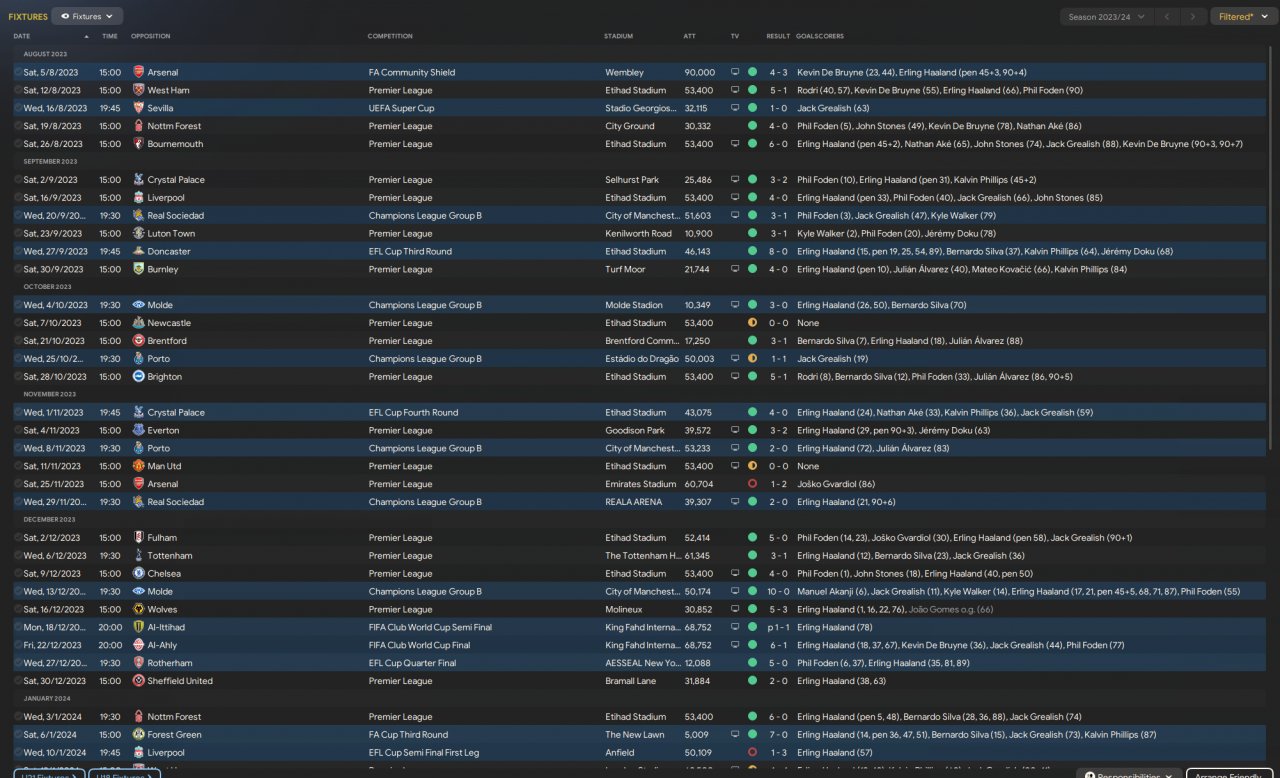Open the Goodison Park stadium link
This screenshot has height=778, width=1280.
(x=634, y=430)
